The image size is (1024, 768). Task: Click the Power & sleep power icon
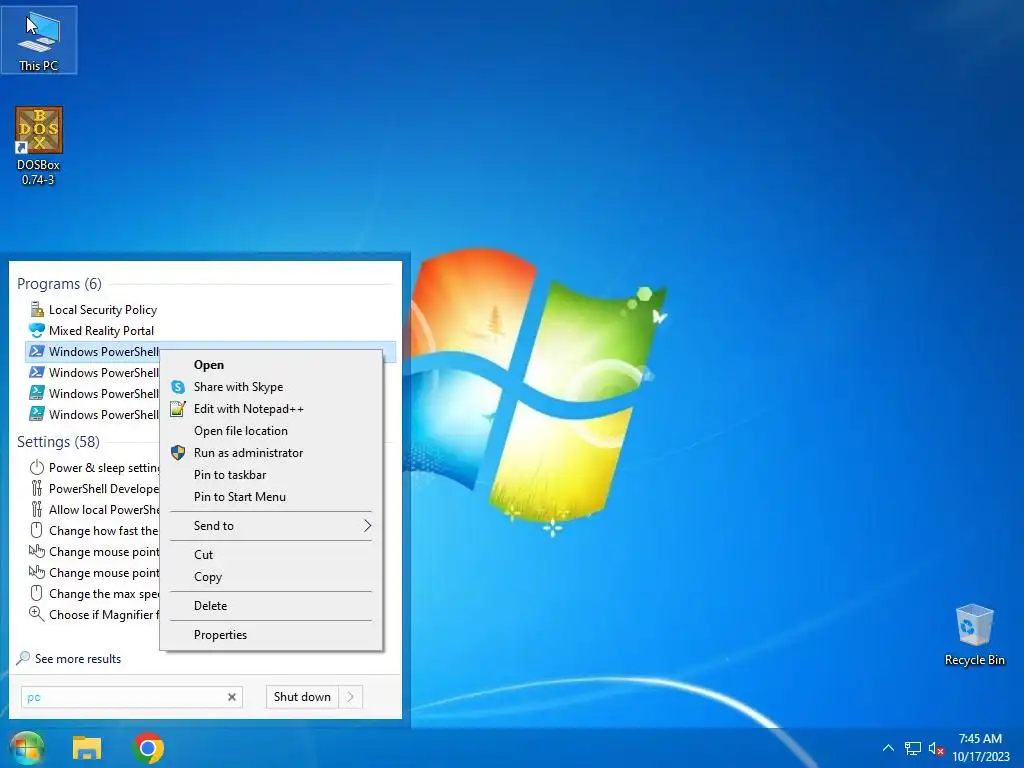(x=37, y=468)
